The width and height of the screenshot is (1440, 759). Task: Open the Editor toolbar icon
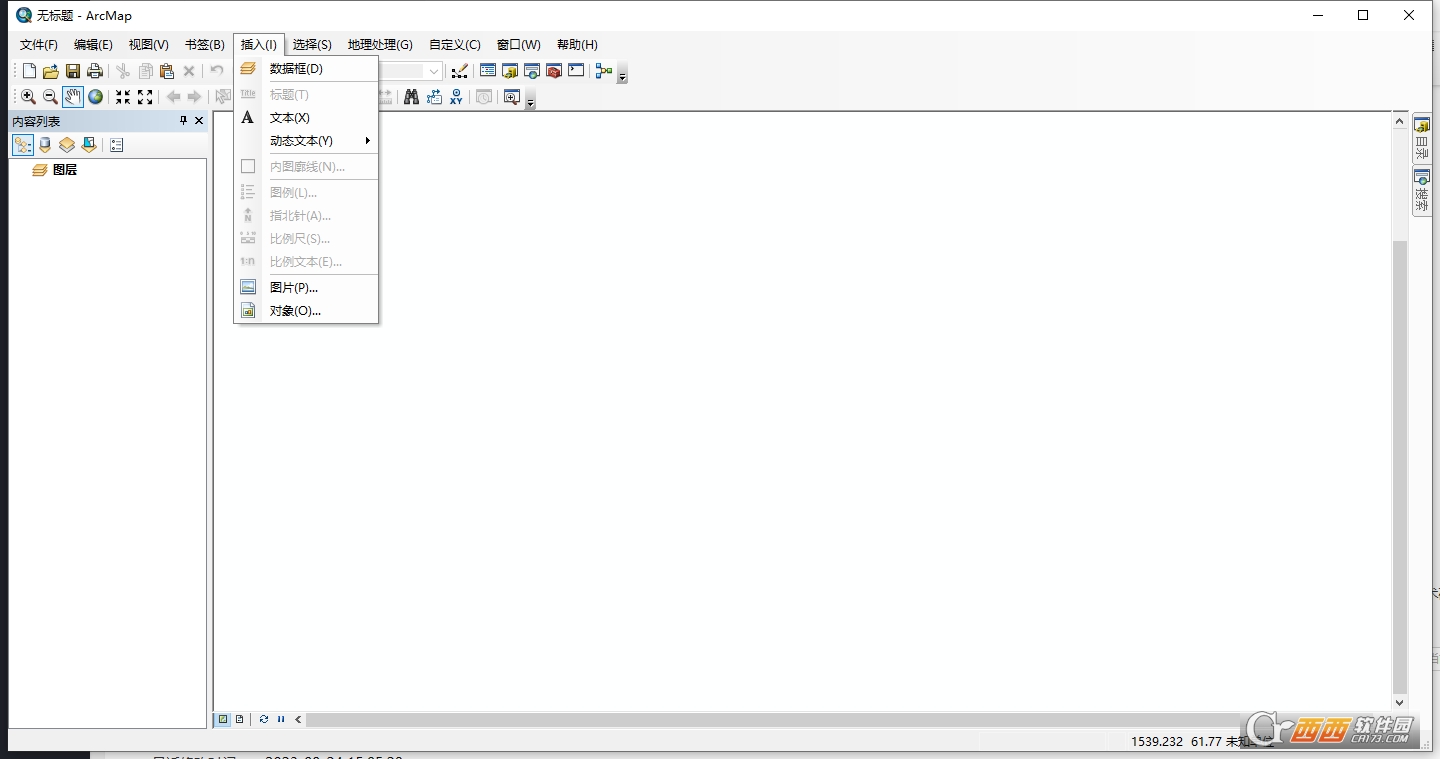click(459, 71)
